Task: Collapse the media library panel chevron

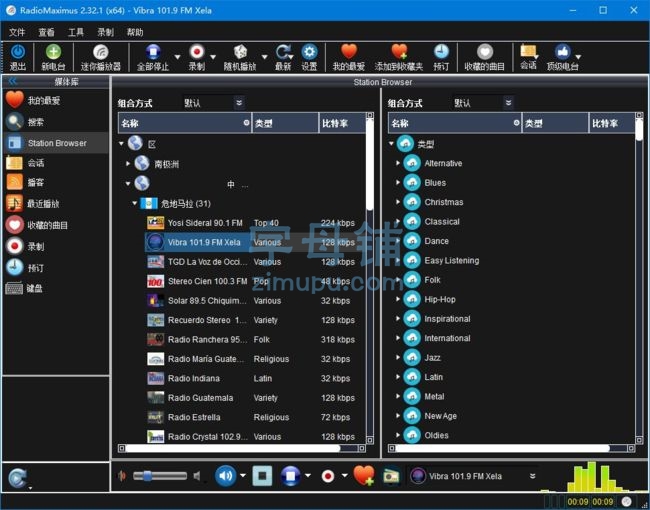Action: (12, 81)
